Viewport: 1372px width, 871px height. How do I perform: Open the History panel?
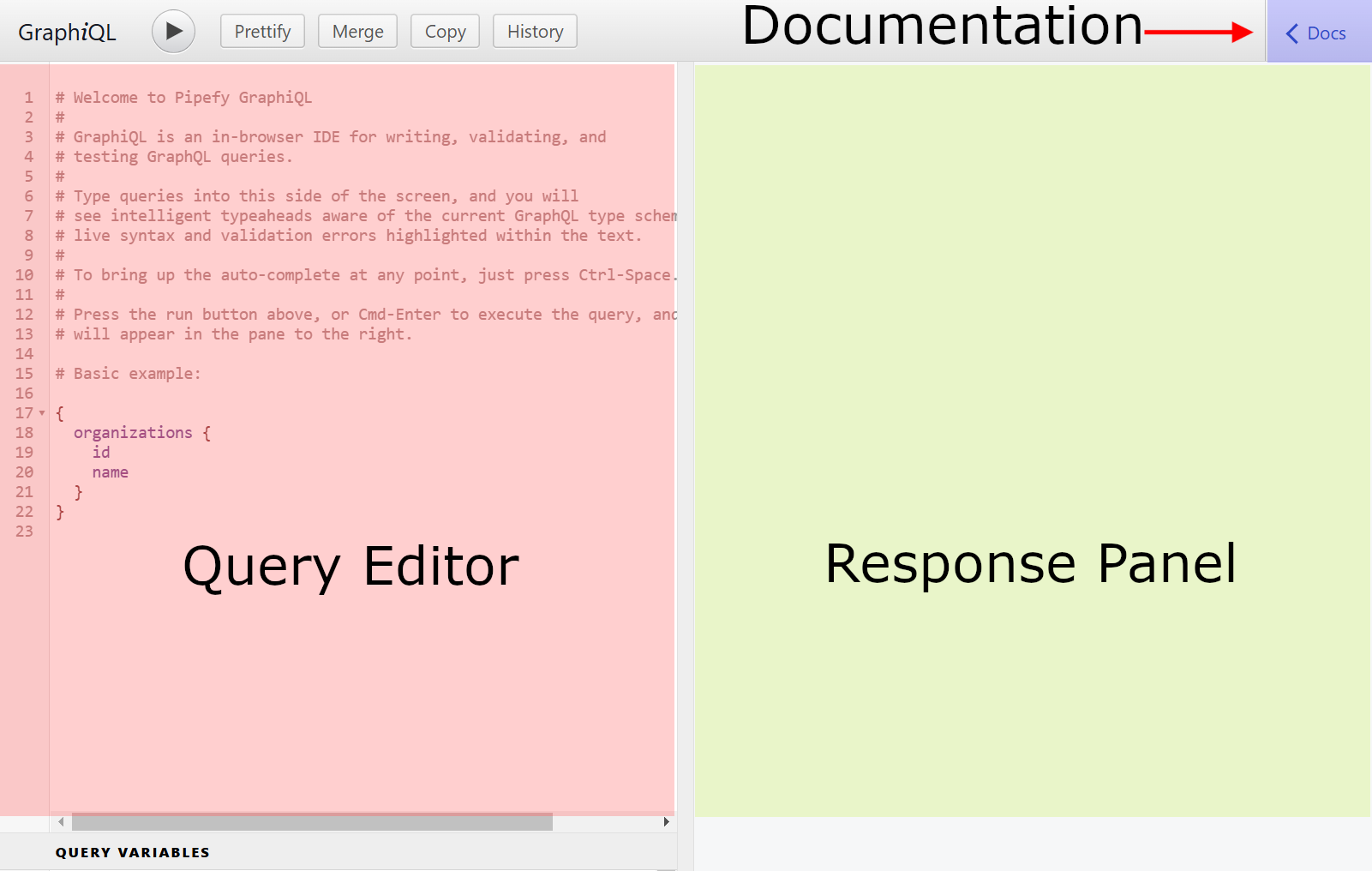point(535,32)
